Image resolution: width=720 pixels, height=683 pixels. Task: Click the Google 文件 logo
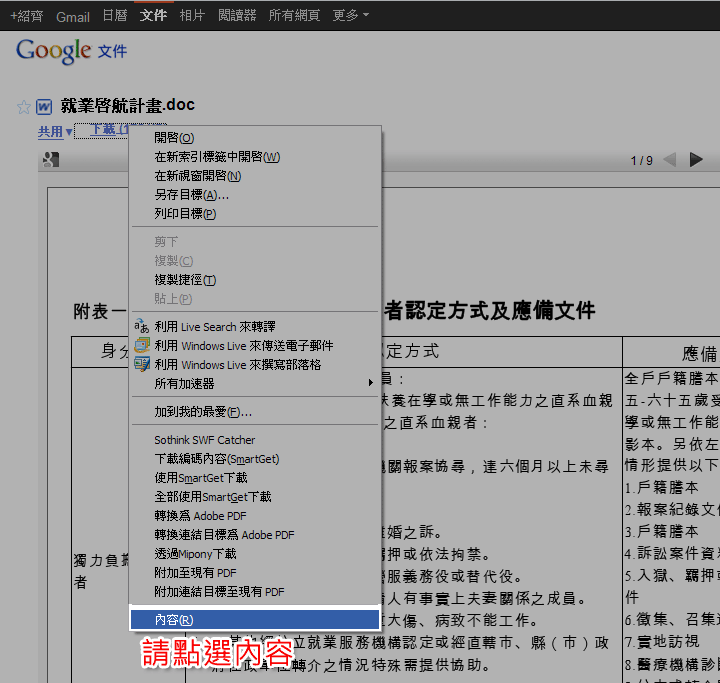pyautogui.click(x=71, y=51)
